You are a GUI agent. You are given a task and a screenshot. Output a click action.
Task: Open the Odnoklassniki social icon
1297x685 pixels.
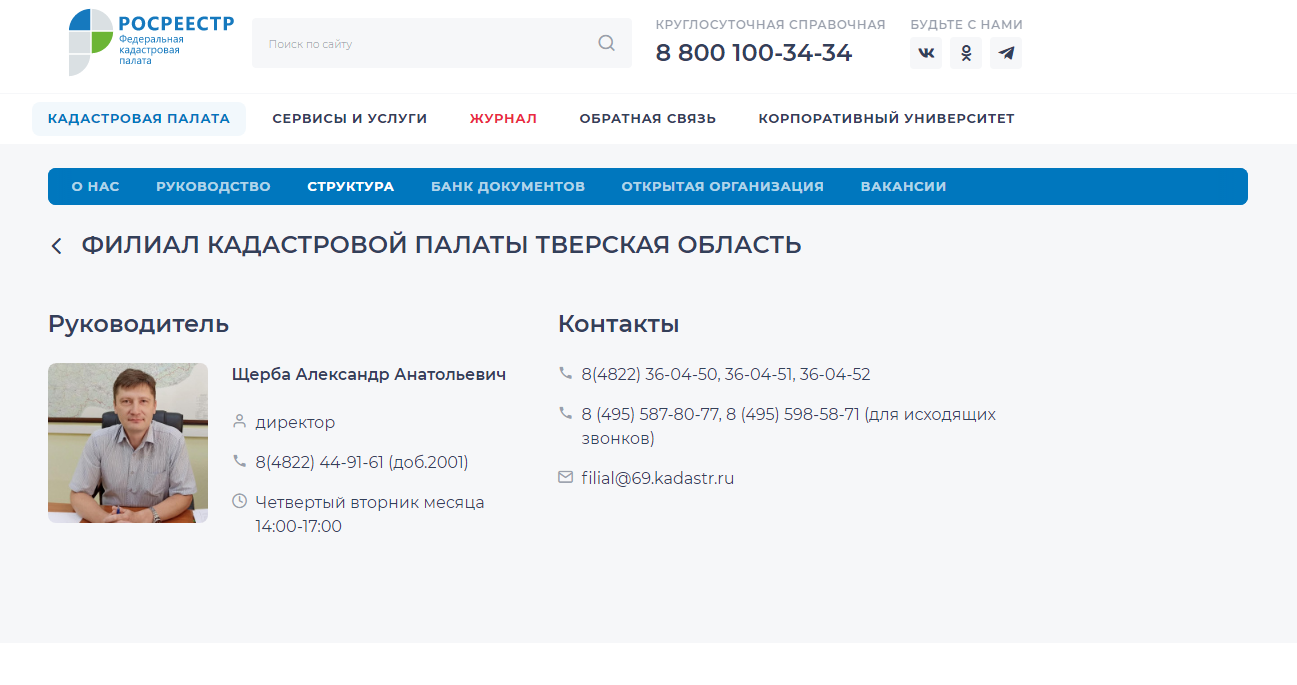pos(965,53)
